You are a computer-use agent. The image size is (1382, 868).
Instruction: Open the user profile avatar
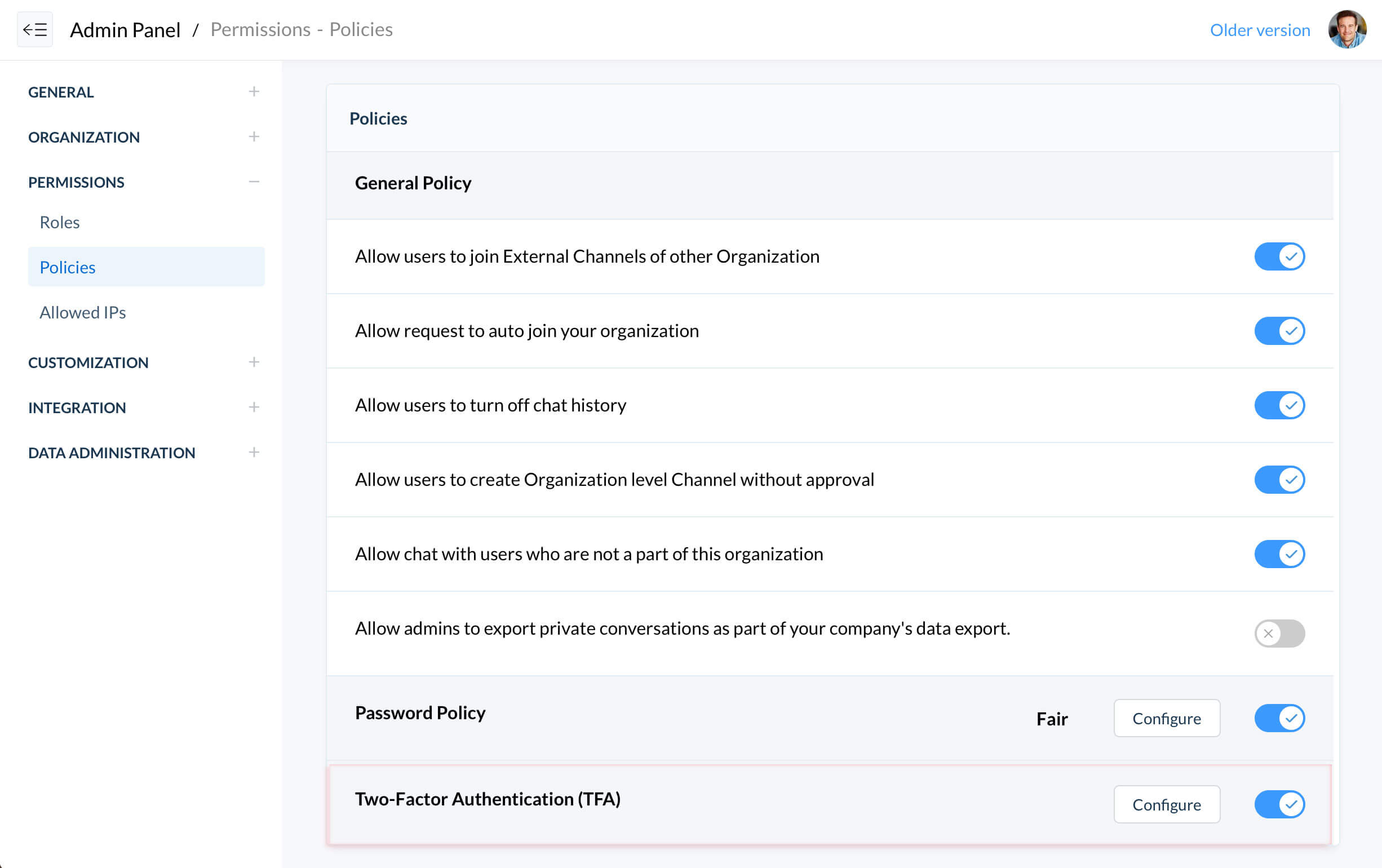click(x=1347, y=29)
